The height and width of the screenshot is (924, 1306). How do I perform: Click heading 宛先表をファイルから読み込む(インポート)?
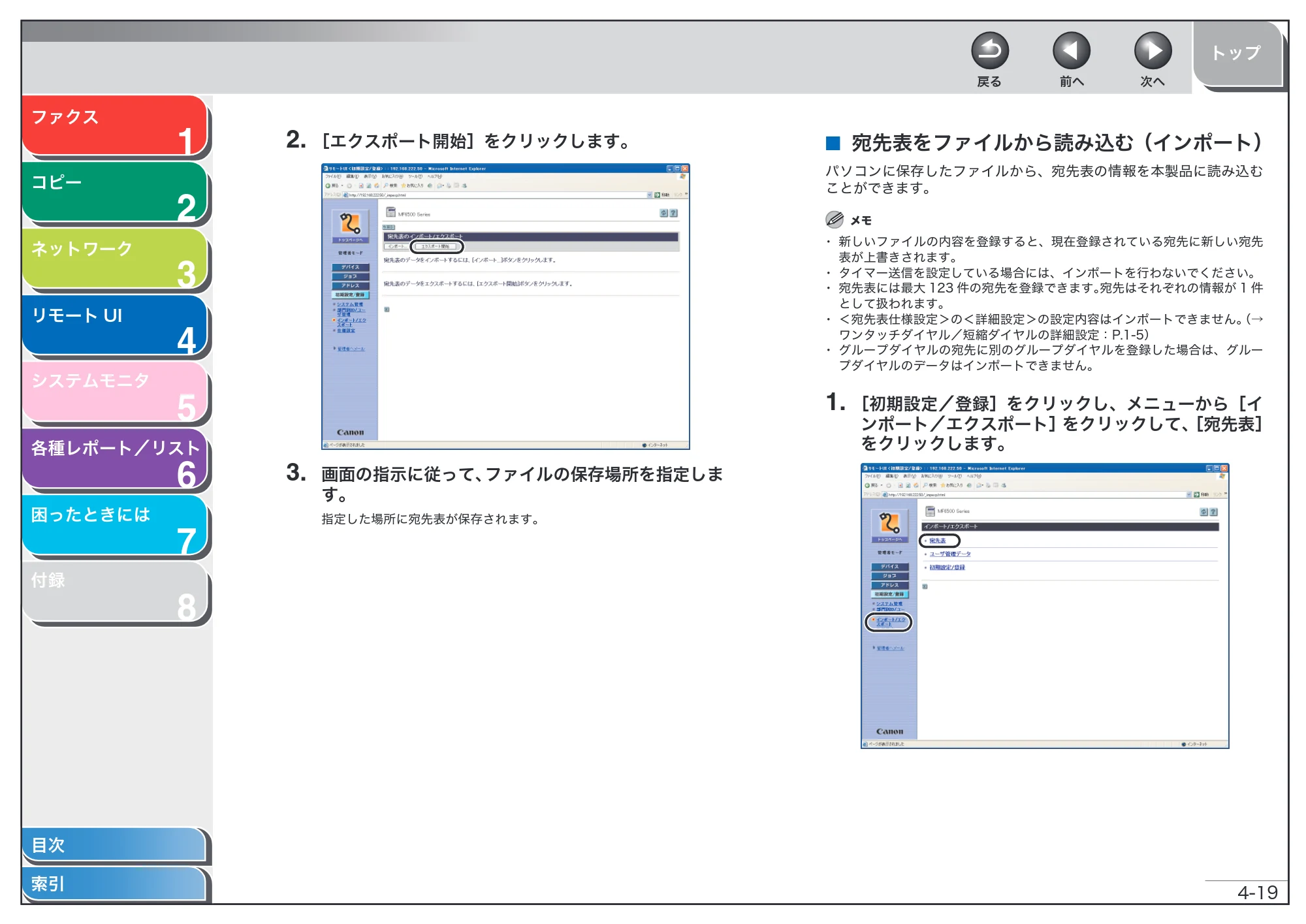(x=1057, y=142)
